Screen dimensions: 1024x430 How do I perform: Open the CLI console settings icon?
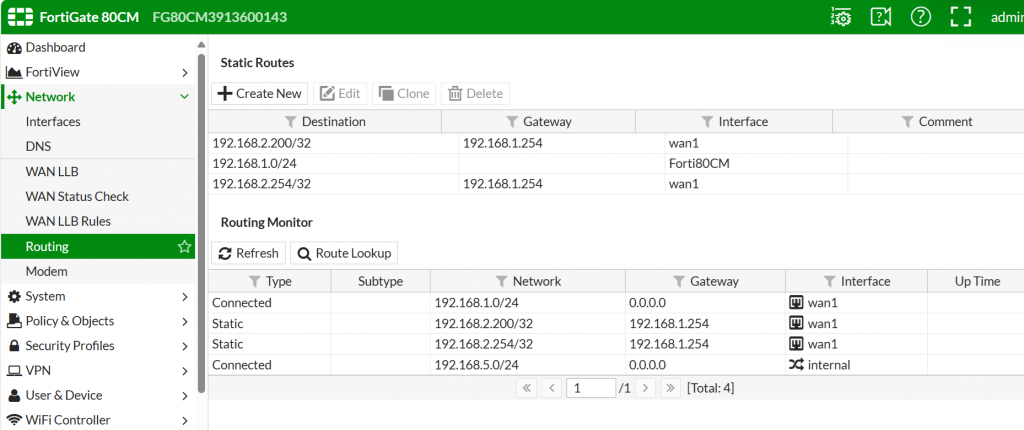click(840, 17)
